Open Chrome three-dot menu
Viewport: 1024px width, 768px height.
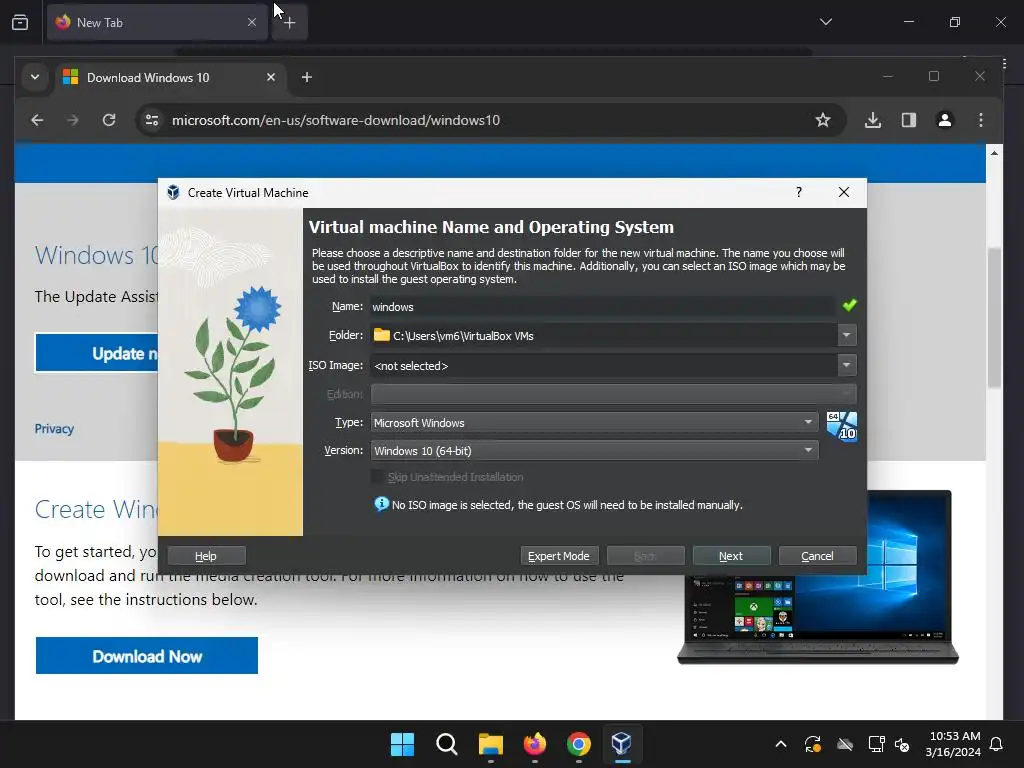tap(980, 120)
